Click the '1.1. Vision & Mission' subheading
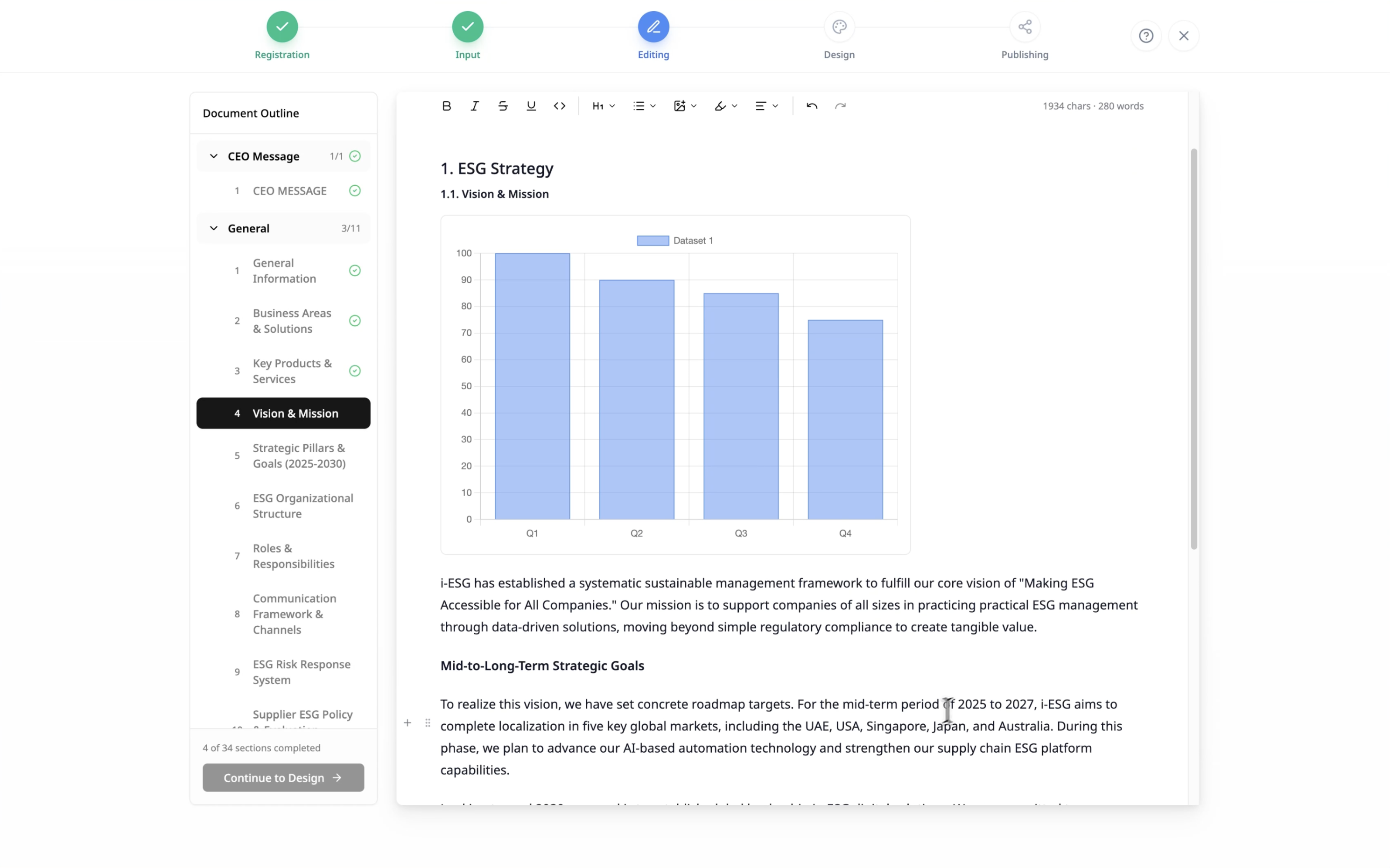Screen dimensions: 1390x868 point(494,194)
